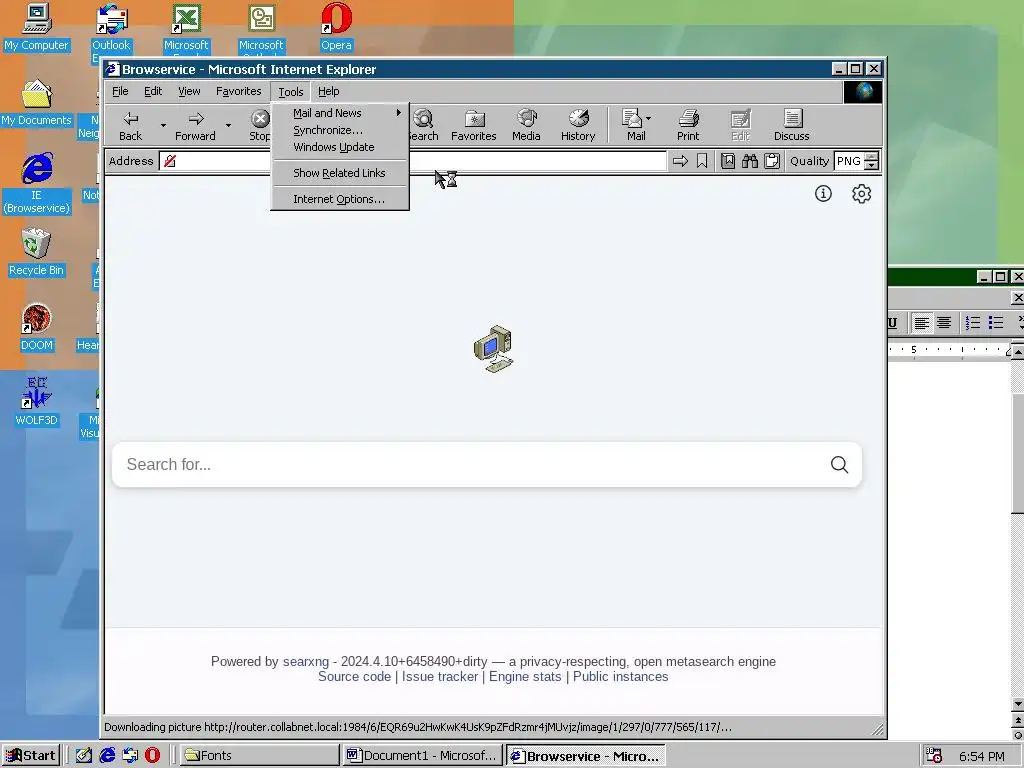1024x768 pixels.
Task: Click Show Desktop quick launch icon
Action: (x=84, y=755)
